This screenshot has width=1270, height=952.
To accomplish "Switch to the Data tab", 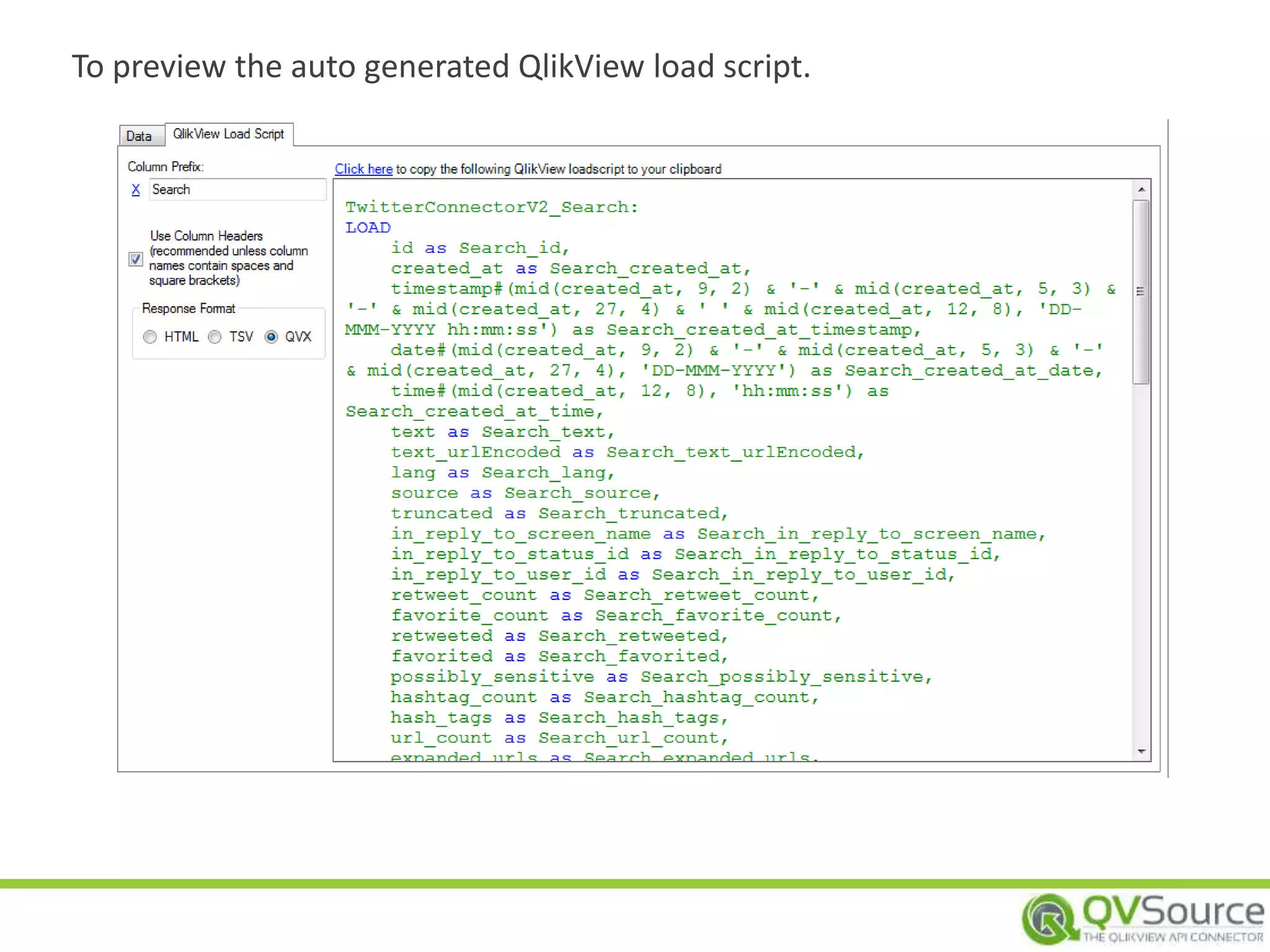I will [141, 136].
